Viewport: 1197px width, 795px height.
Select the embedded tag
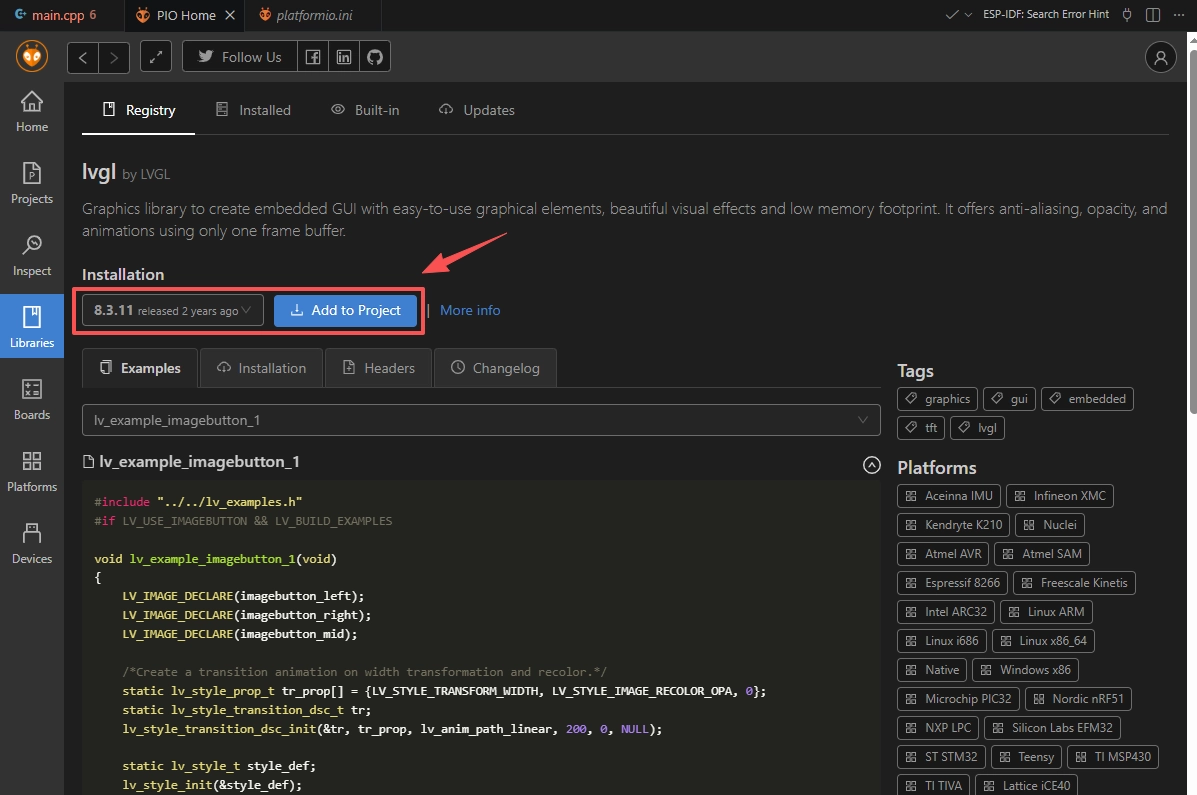[1087, 399]
